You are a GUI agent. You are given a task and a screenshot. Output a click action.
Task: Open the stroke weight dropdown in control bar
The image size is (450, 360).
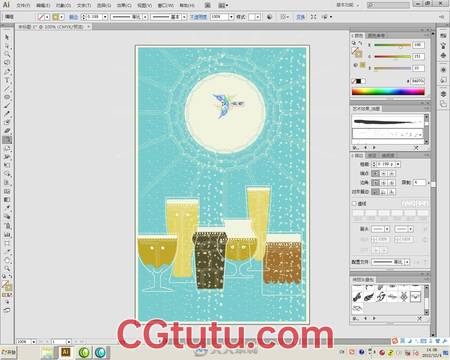[105, 17]
